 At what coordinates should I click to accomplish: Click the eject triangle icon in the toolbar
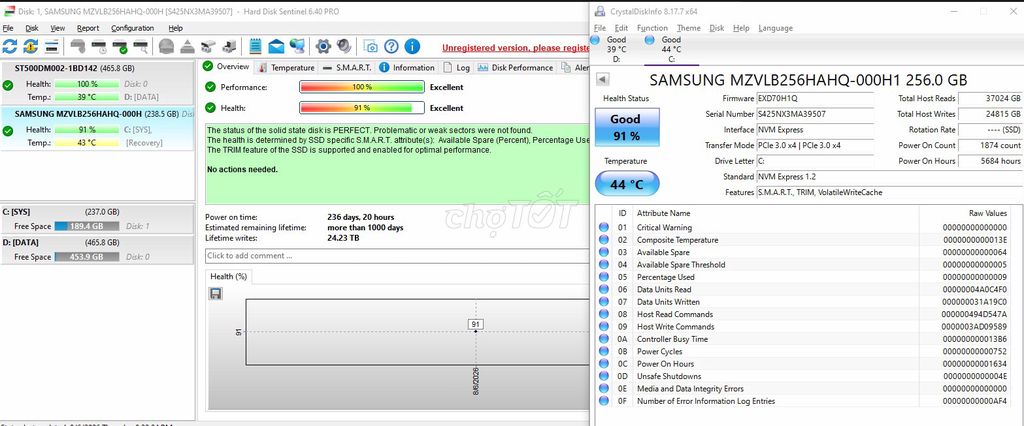187,46
